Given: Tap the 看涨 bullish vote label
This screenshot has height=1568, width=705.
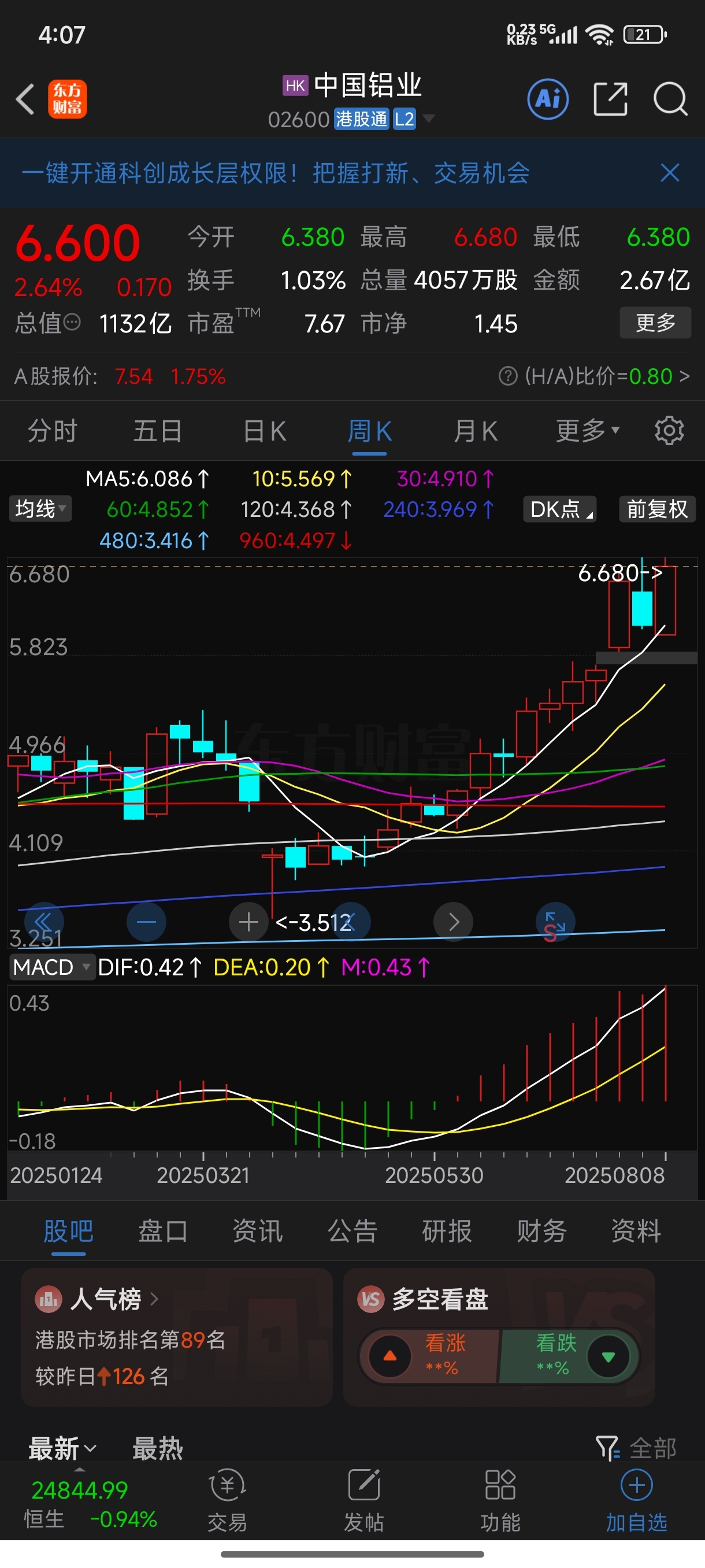Looking at the screenshot, I should [x=444, y=1343].
